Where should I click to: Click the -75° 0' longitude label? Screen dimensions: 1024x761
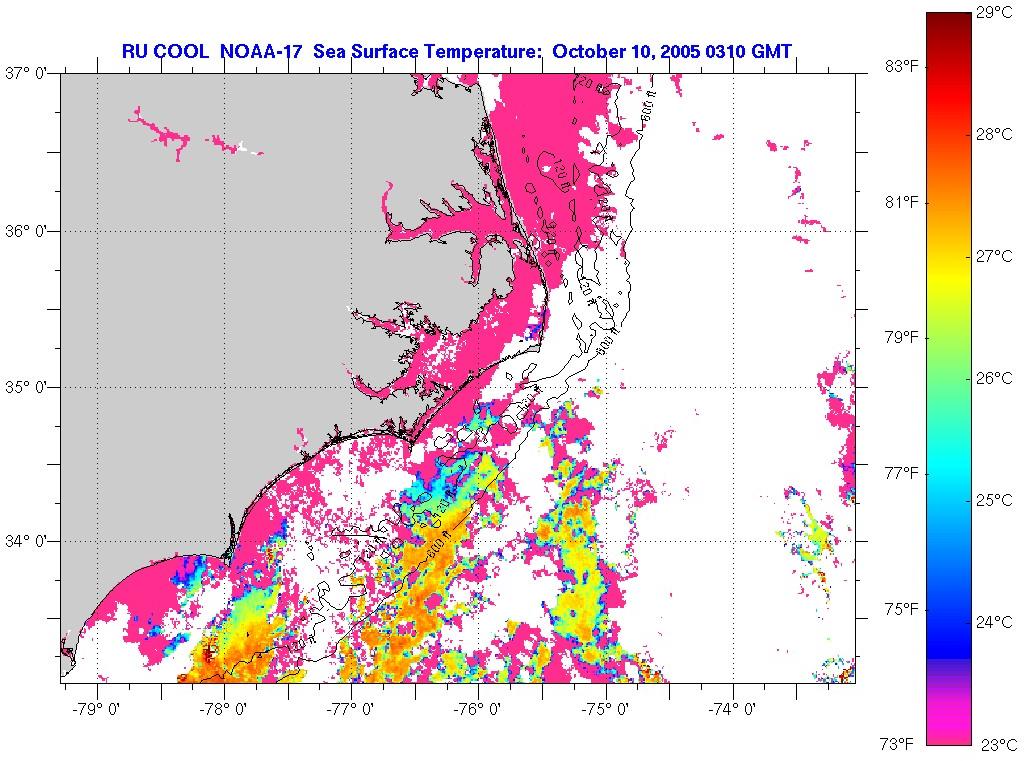click(x=604, y=708)
